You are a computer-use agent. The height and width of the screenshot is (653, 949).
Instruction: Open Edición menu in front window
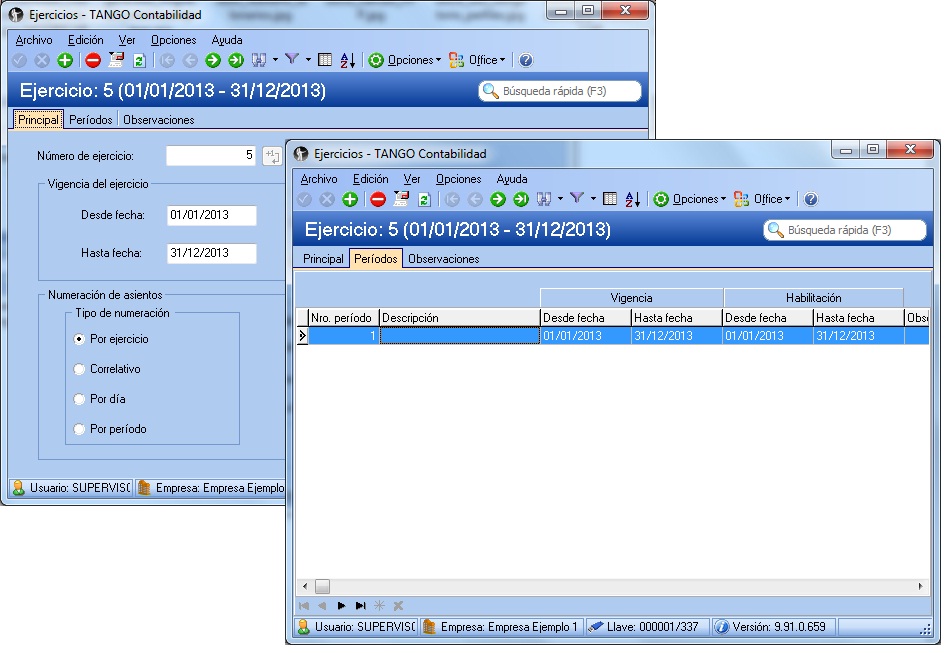click(371, 179)
